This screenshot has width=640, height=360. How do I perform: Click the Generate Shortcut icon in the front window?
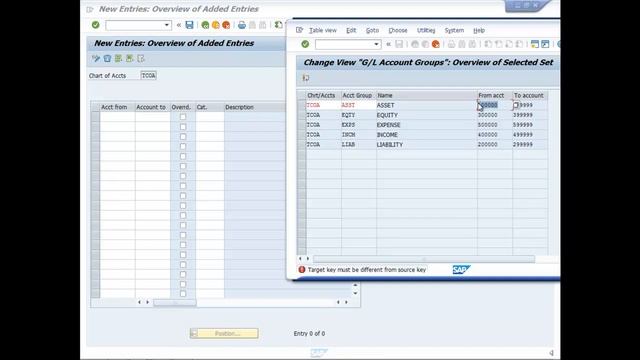click(x=545, y=44)
